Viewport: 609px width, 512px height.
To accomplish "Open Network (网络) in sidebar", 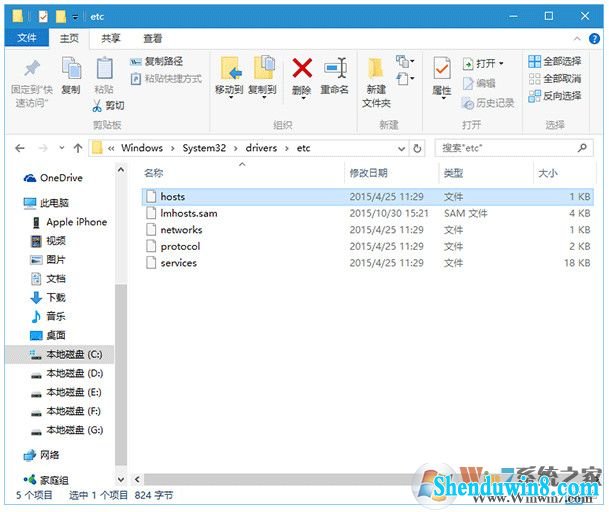I will pos(41,455).
